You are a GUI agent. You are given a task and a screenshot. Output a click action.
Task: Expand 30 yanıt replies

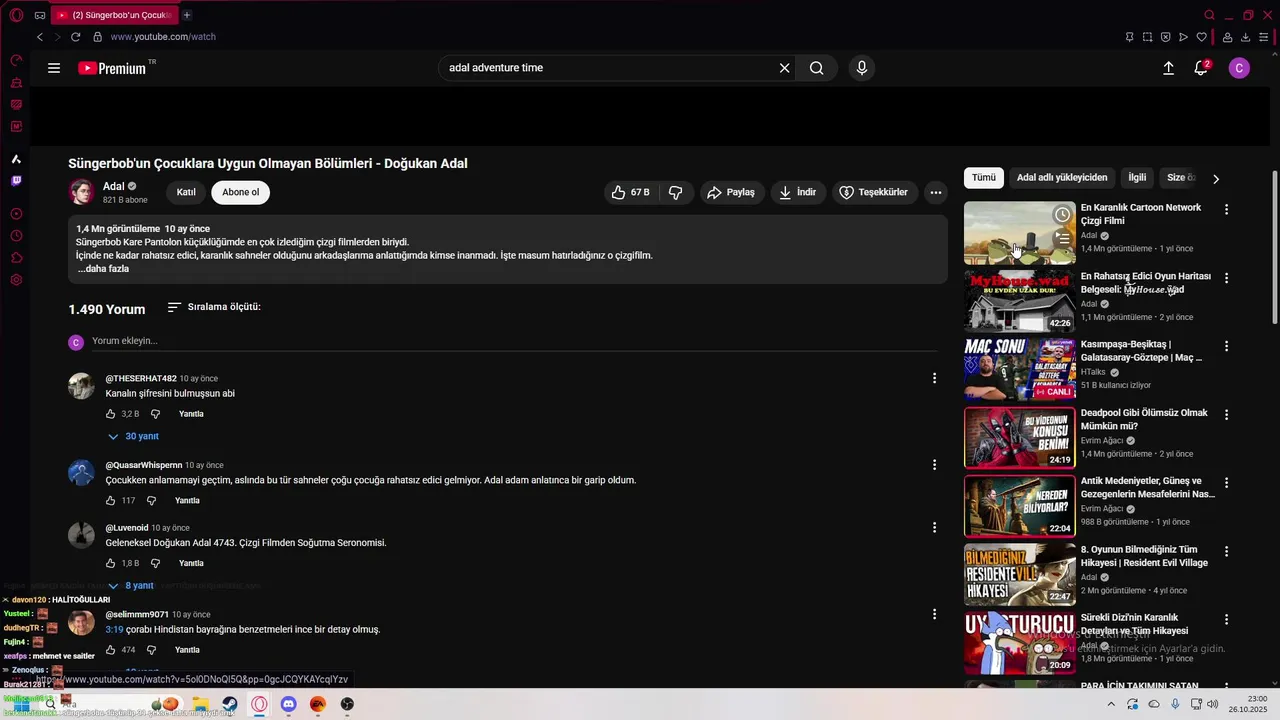[133, 436]
